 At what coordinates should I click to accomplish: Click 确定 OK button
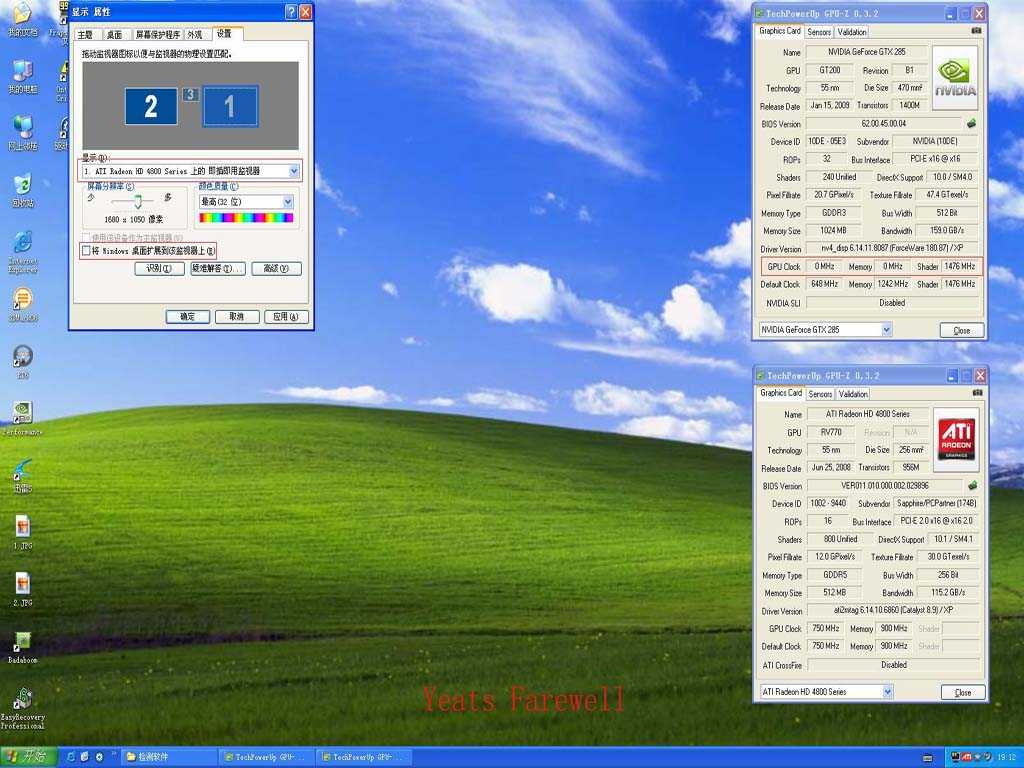[187, 317]
